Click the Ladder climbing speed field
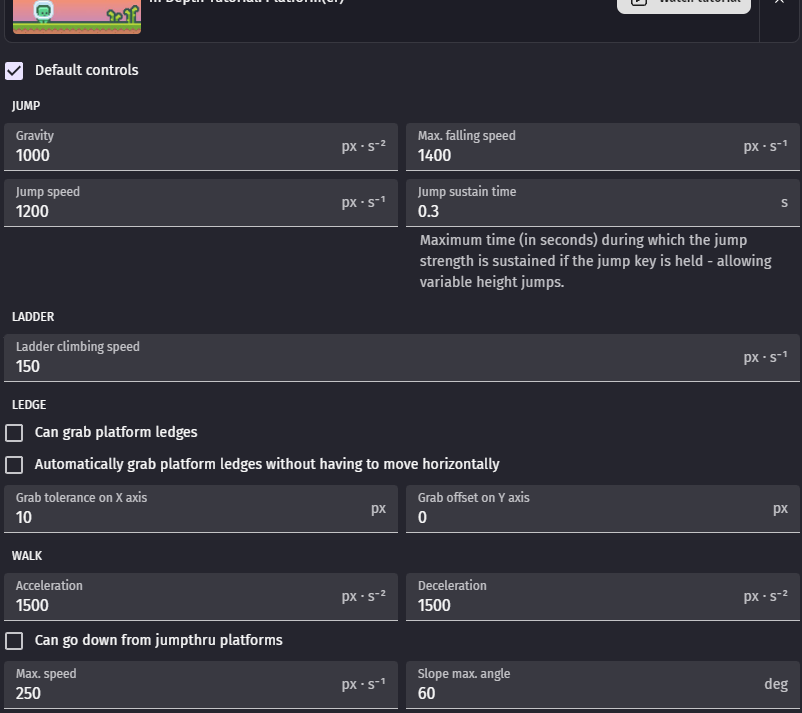The width and height of the screenshot is (802, 713). coord(370,366)
